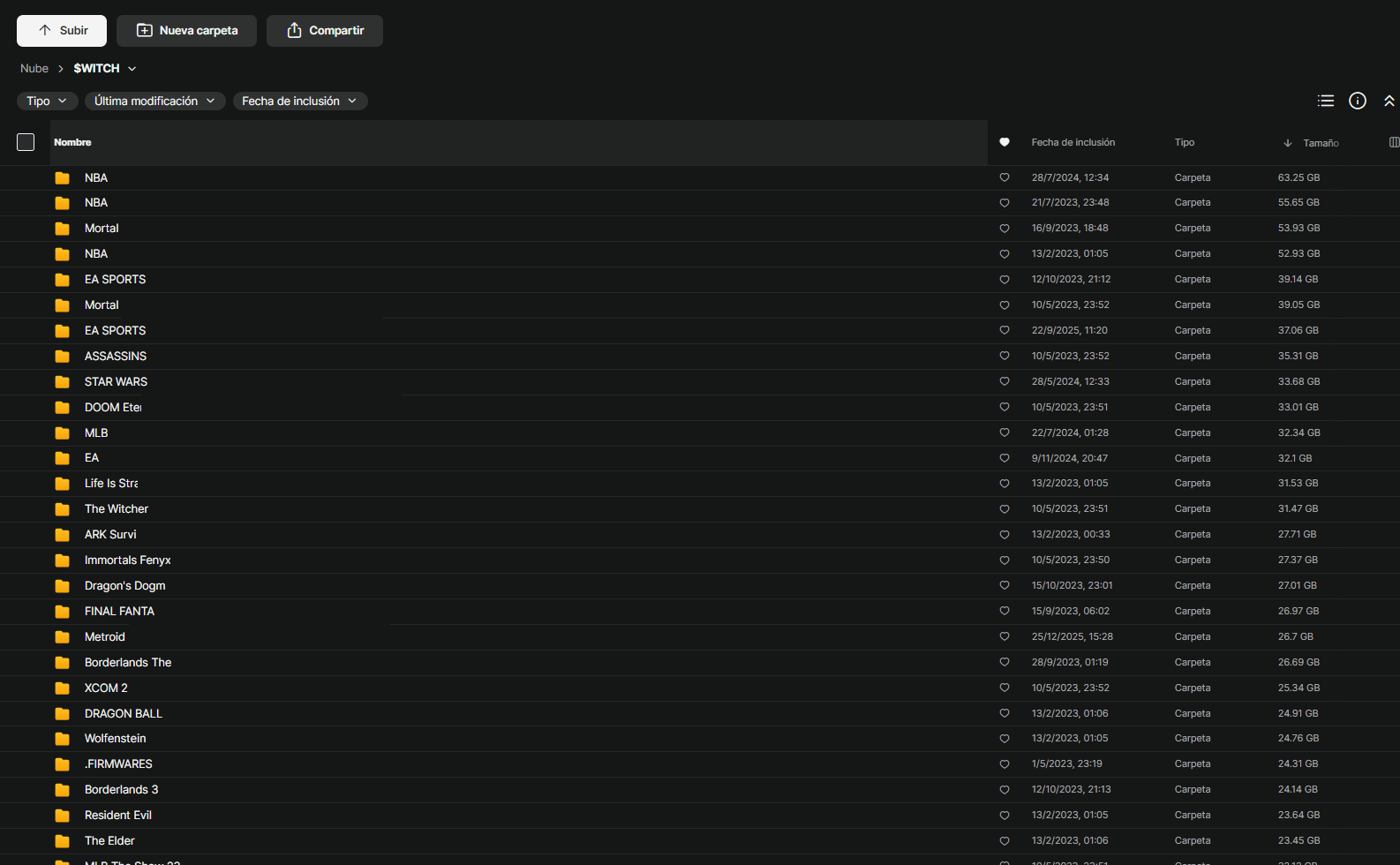The image size is (1400, 865).
Task: Click the folder icon of XCOM 2
Action: point(62,688)
